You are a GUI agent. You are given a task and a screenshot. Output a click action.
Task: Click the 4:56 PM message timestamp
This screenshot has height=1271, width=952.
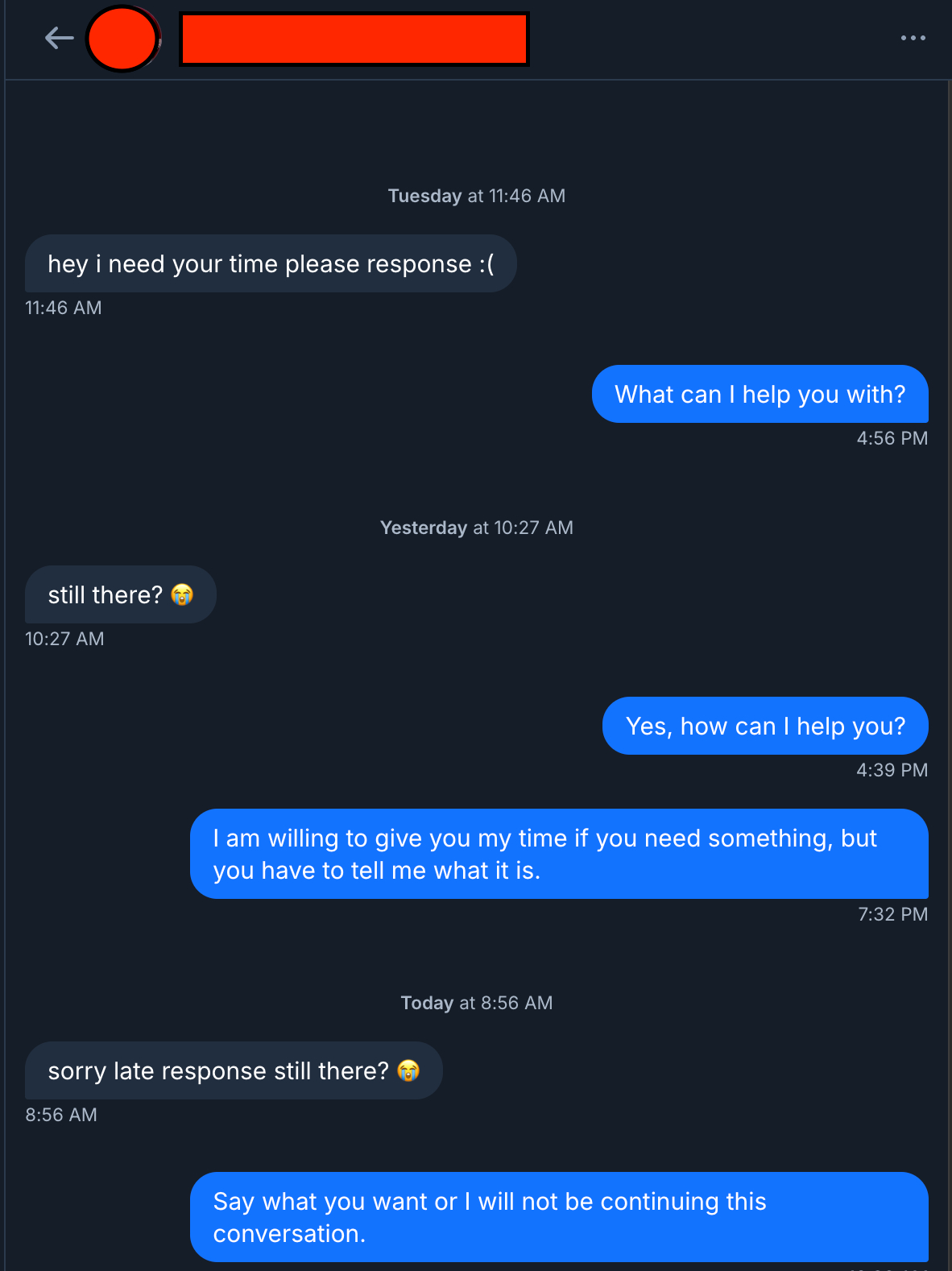(892, 438)
